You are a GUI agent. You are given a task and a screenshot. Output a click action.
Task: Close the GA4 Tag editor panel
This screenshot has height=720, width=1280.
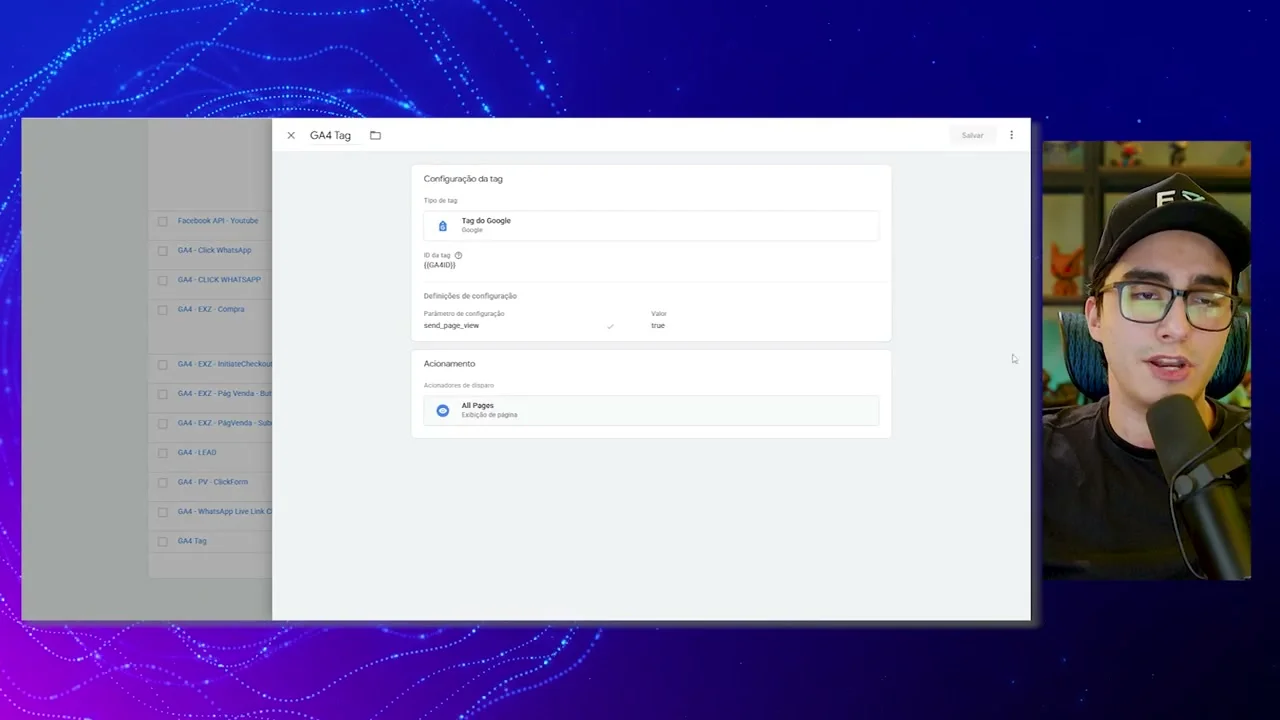(291, 135)
